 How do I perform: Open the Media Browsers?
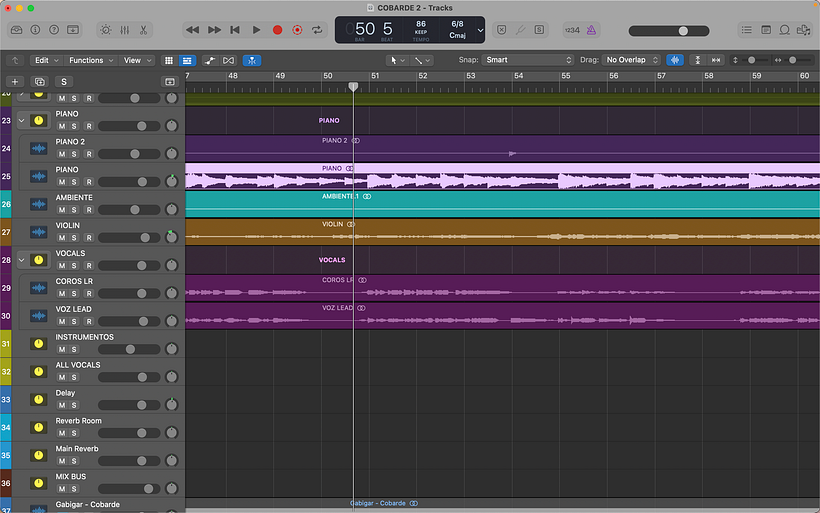coord(803,30)
